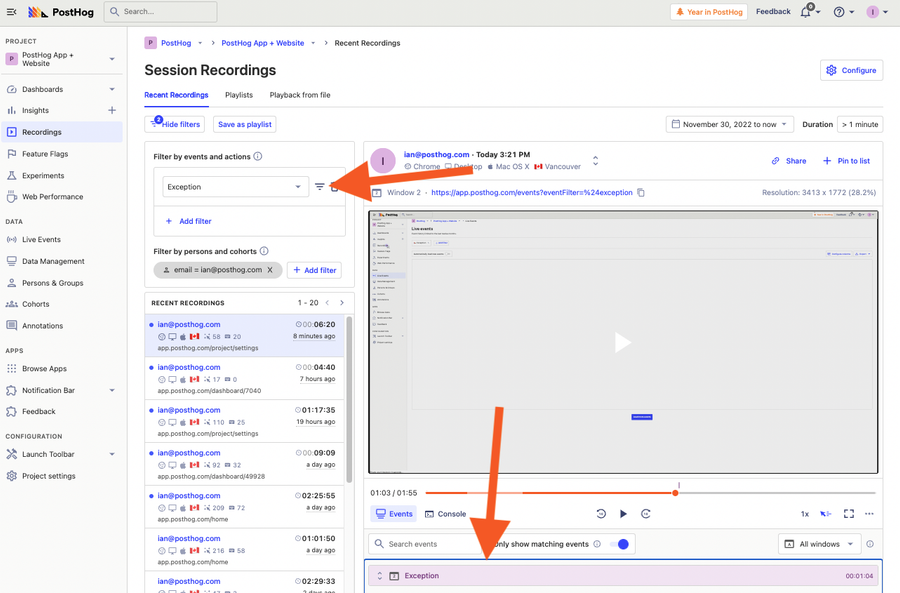Screen dimensions: 900x593
Task: Add new insight with plus icon
Action: (112, 110)
